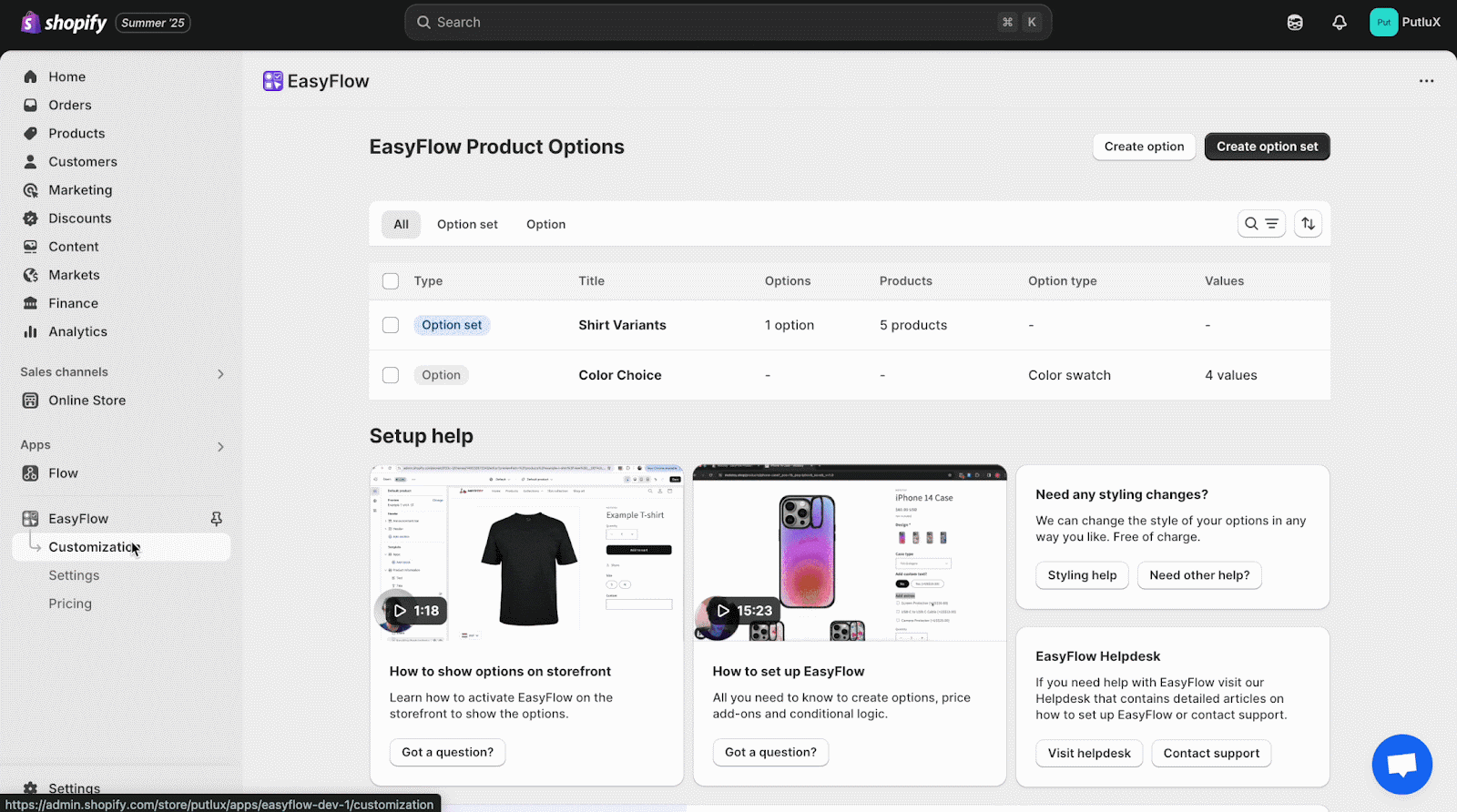The height and width of the screenshot is (812, 1457).
Task: Click the Styling help button
Action: tap(1082, 575)
